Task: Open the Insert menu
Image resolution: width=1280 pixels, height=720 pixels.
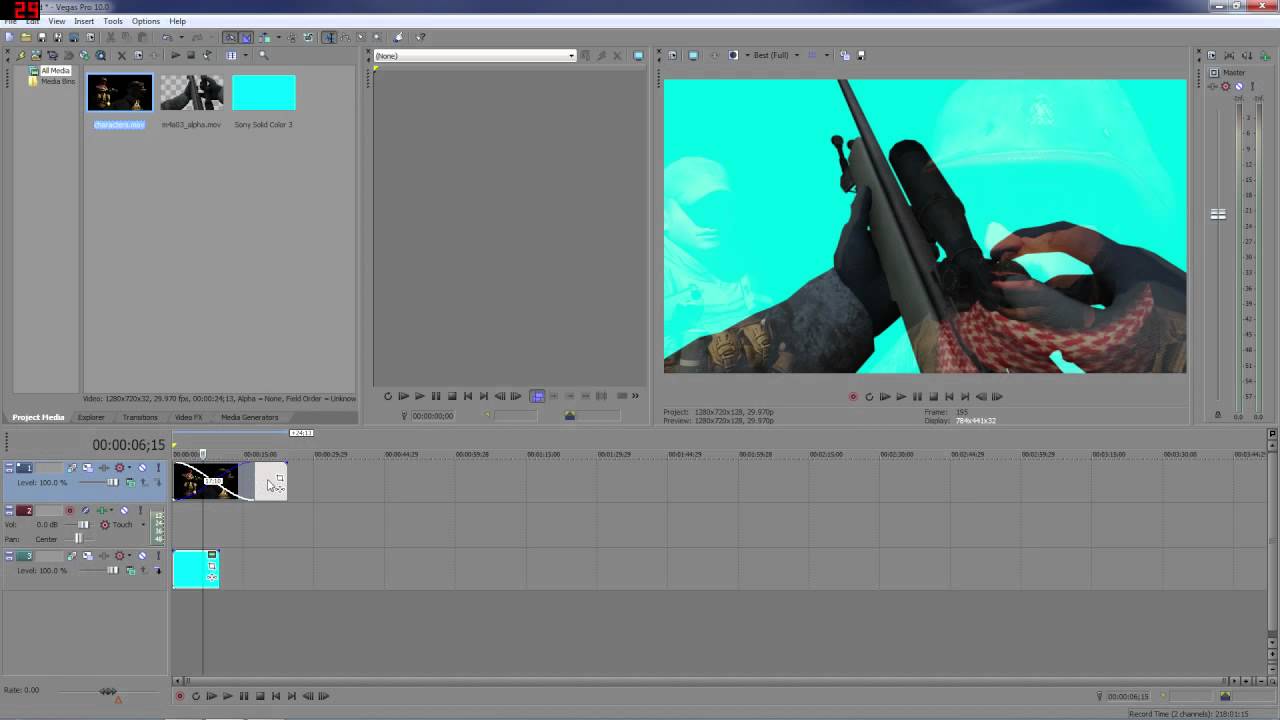Action: pyautogui.click(x=84, y=21)
